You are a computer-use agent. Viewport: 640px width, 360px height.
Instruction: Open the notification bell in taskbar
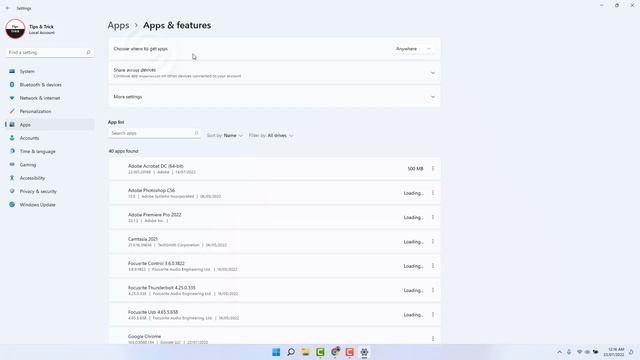[x=631, y=352]
